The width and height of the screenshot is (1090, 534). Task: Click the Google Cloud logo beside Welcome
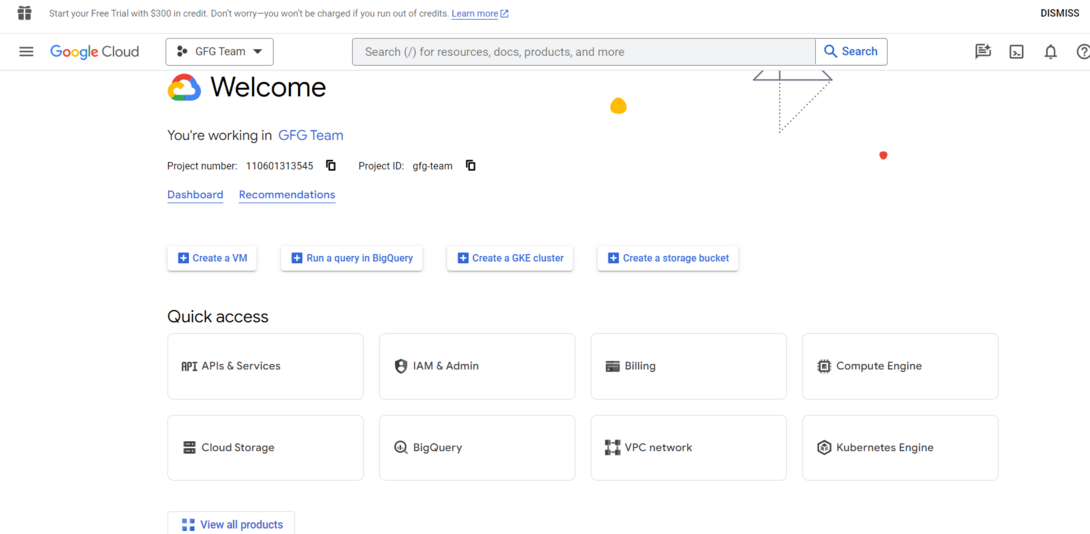(x=184, y=88)
